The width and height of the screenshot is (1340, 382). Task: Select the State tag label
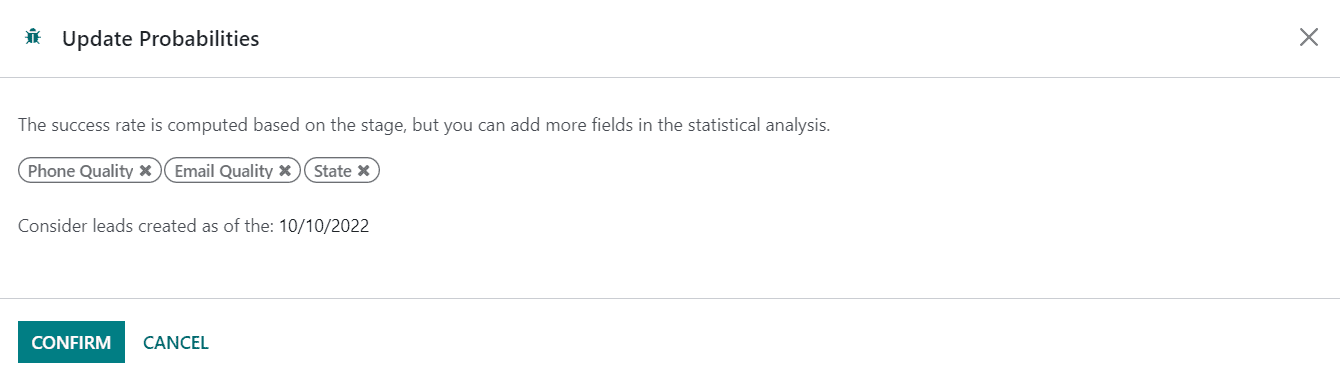(x=333, y=171)
